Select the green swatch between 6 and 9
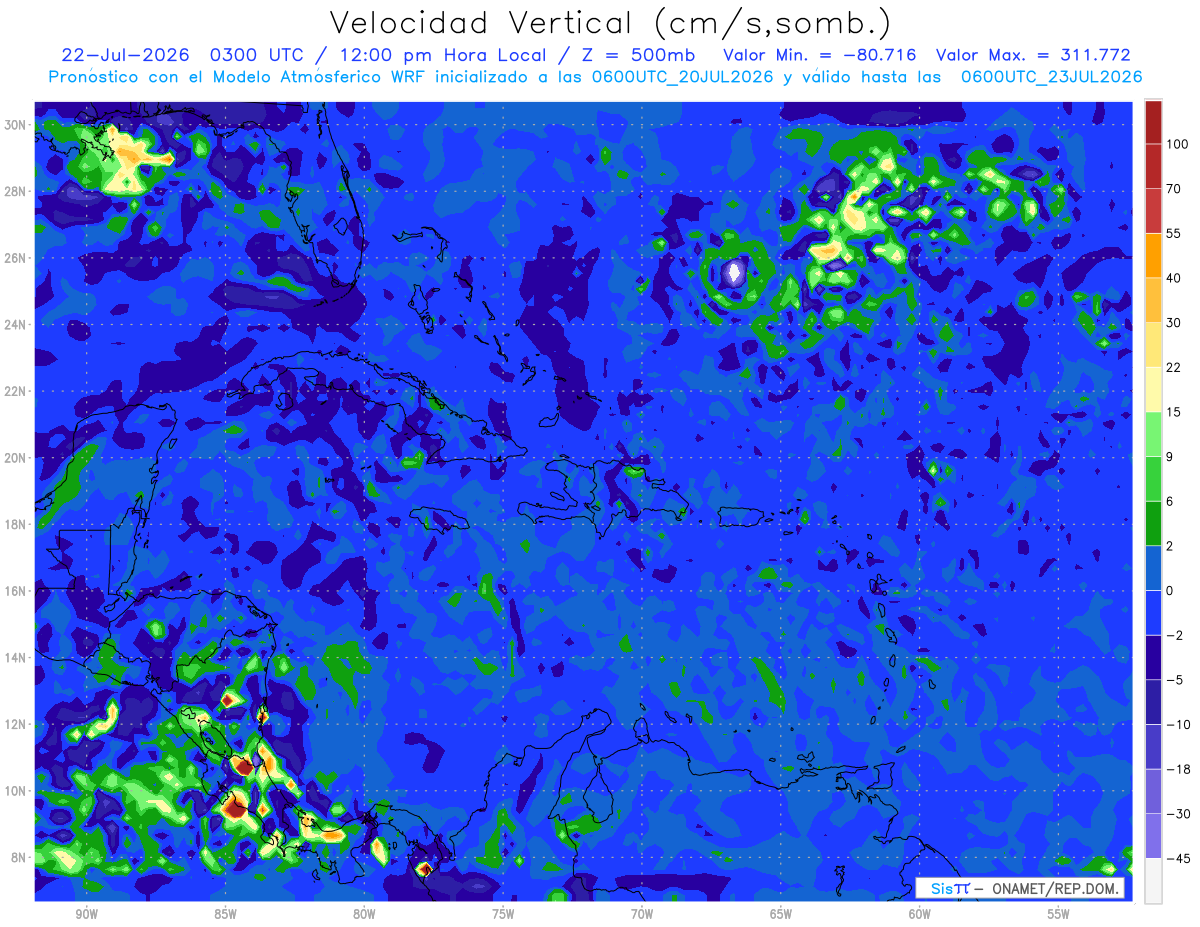 (1153, 478)
